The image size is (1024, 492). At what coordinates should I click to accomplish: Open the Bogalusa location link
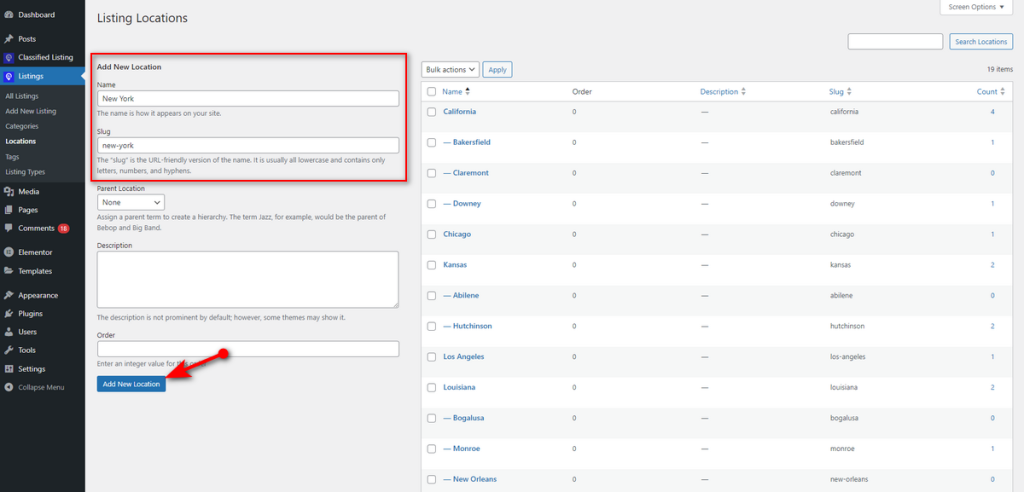(464, 418)
